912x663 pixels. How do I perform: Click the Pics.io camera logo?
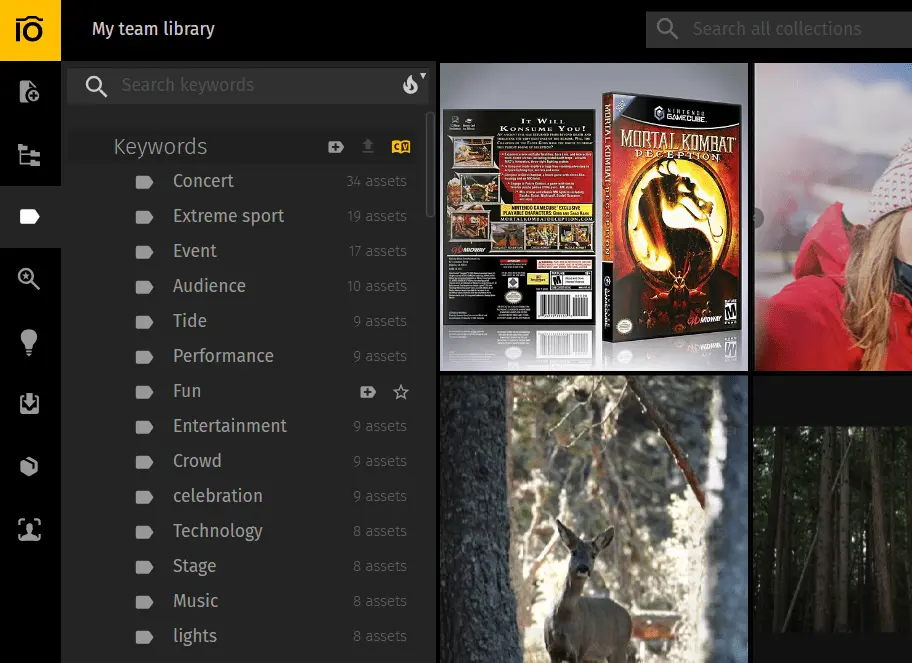30,30
